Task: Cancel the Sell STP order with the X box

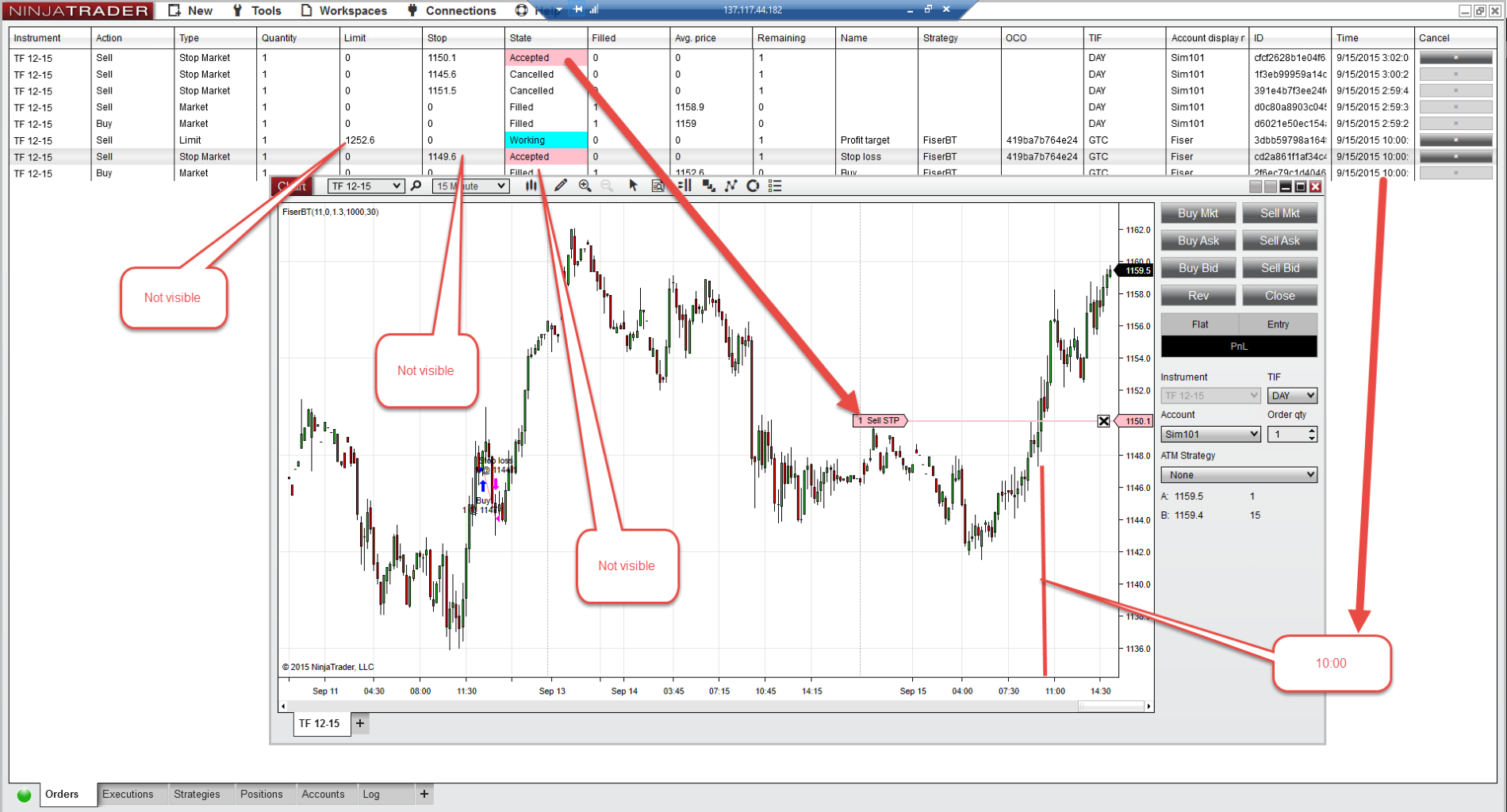Action: 1103,421
